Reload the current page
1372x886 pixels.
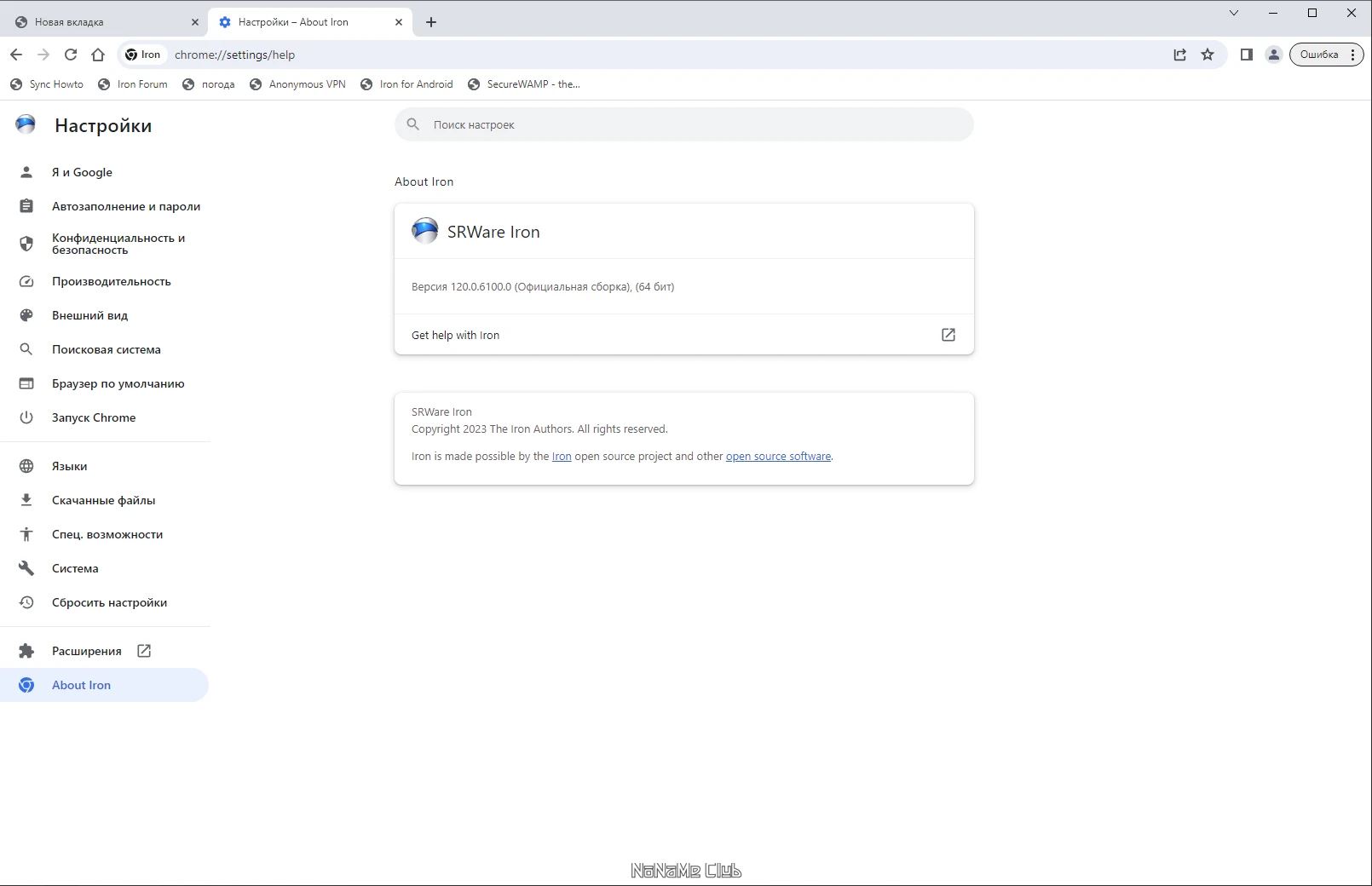pos(71,55)
